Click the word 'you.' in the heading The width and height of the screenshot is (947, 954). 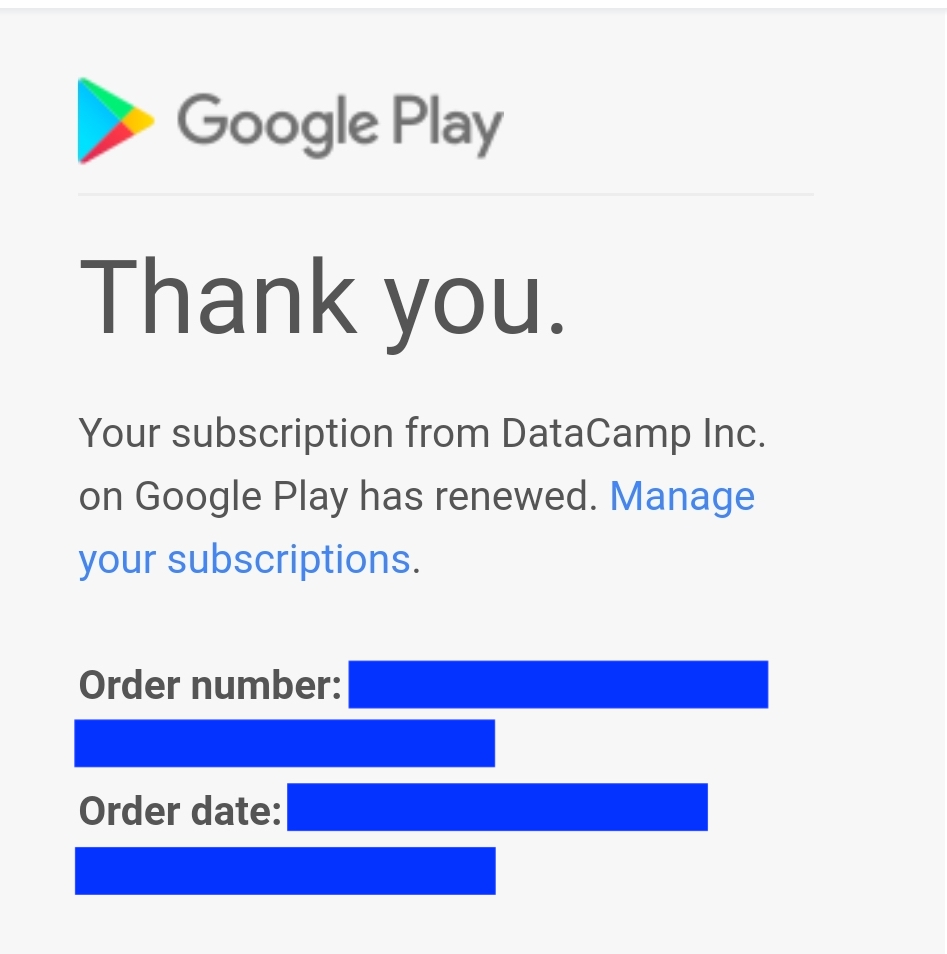coord(477,302)
